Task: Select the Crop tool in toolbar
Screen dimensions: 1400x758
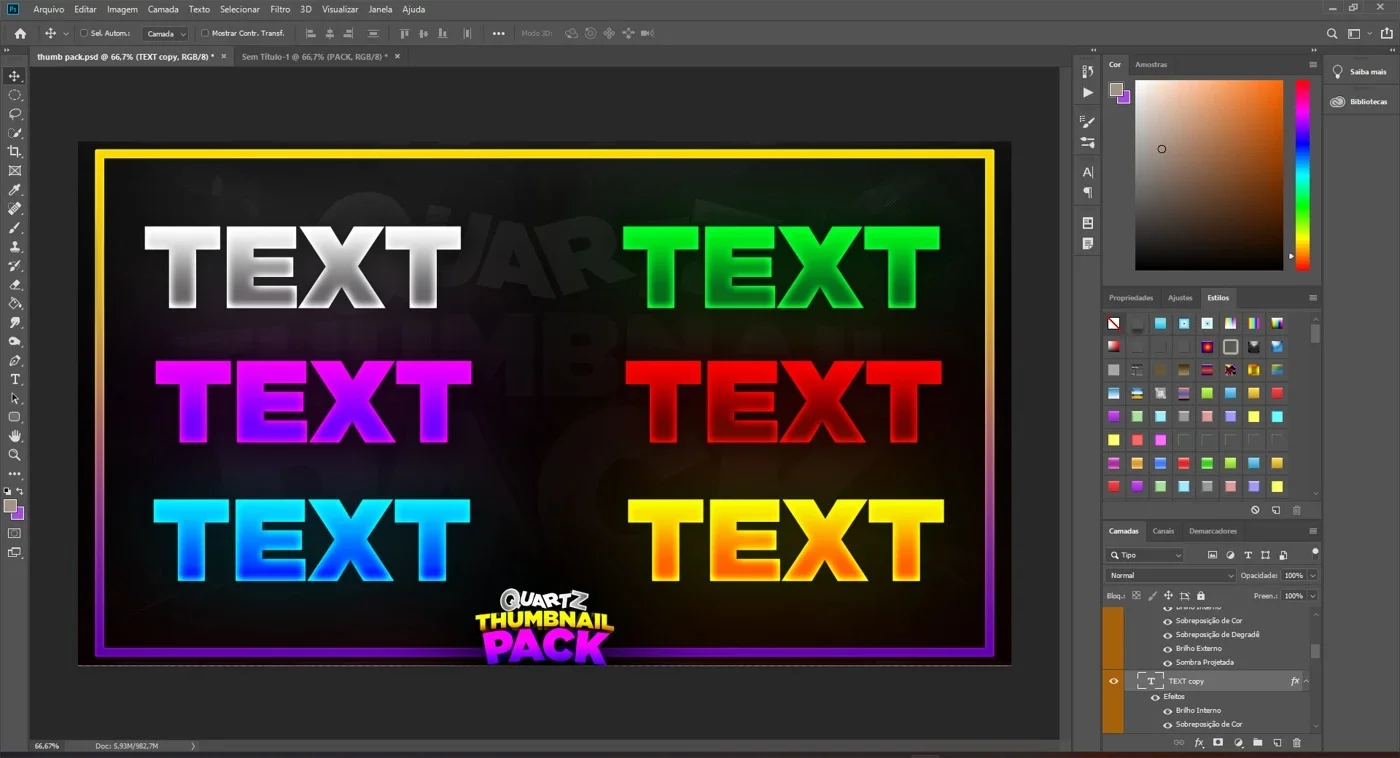Action: pyautogui.click(x=15, y=152)
